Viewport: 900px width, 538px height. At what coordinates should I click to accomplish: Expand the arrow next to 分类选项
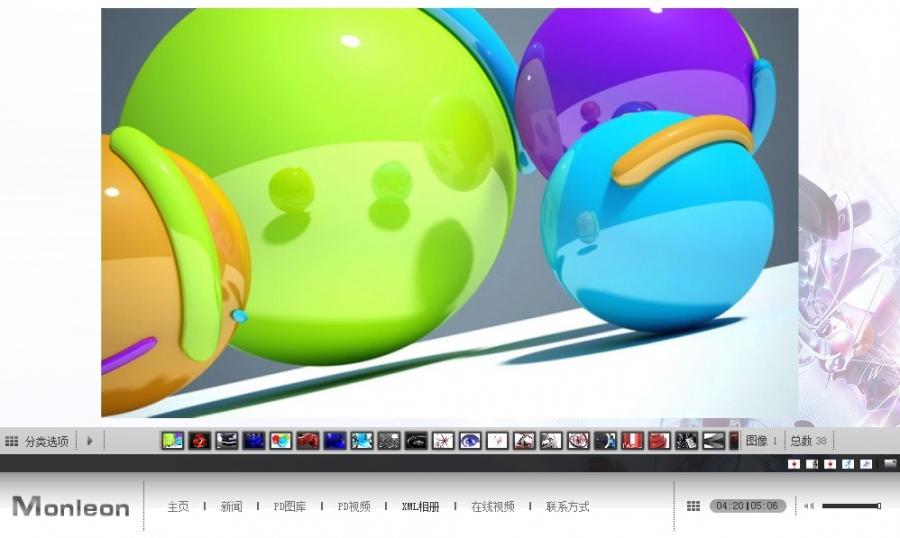tap(90, 441)
